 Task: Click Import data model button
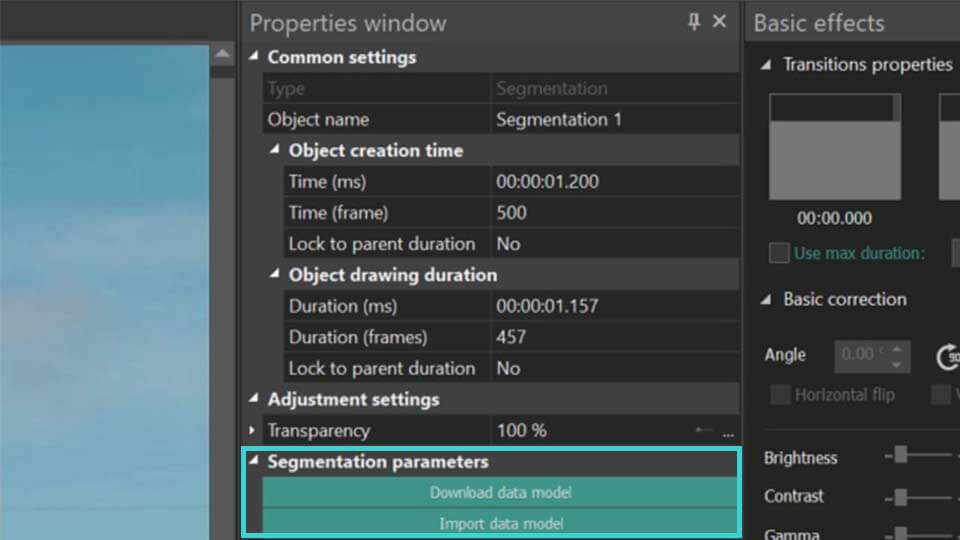(x=500, y=523)
